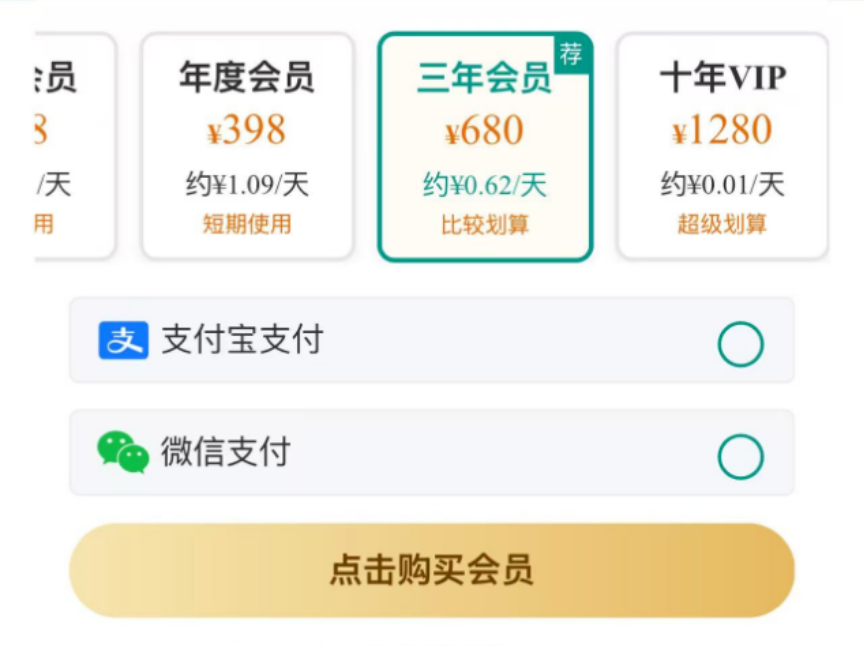Viewport: 865px width, 646px height.
Task: Click the 约¥0.62/天 daily cost text
Action: click(x=484, y=185)
